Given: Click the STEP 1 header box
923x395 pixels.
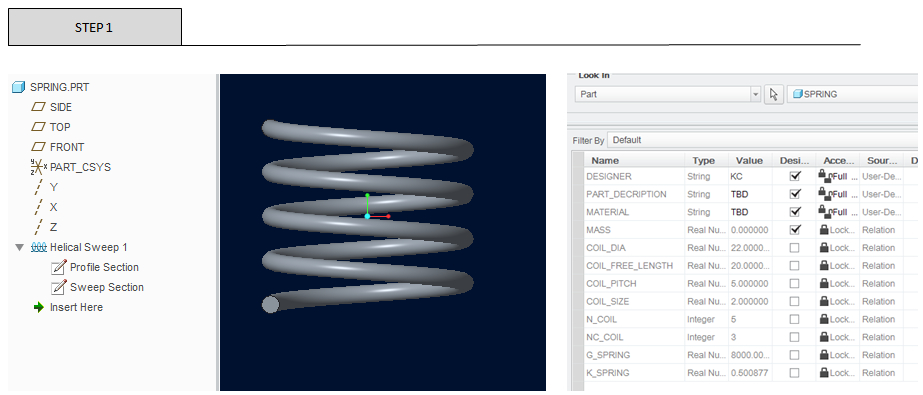Looking at the screenshot, I should pyautogui.click(x=95, y=27).
